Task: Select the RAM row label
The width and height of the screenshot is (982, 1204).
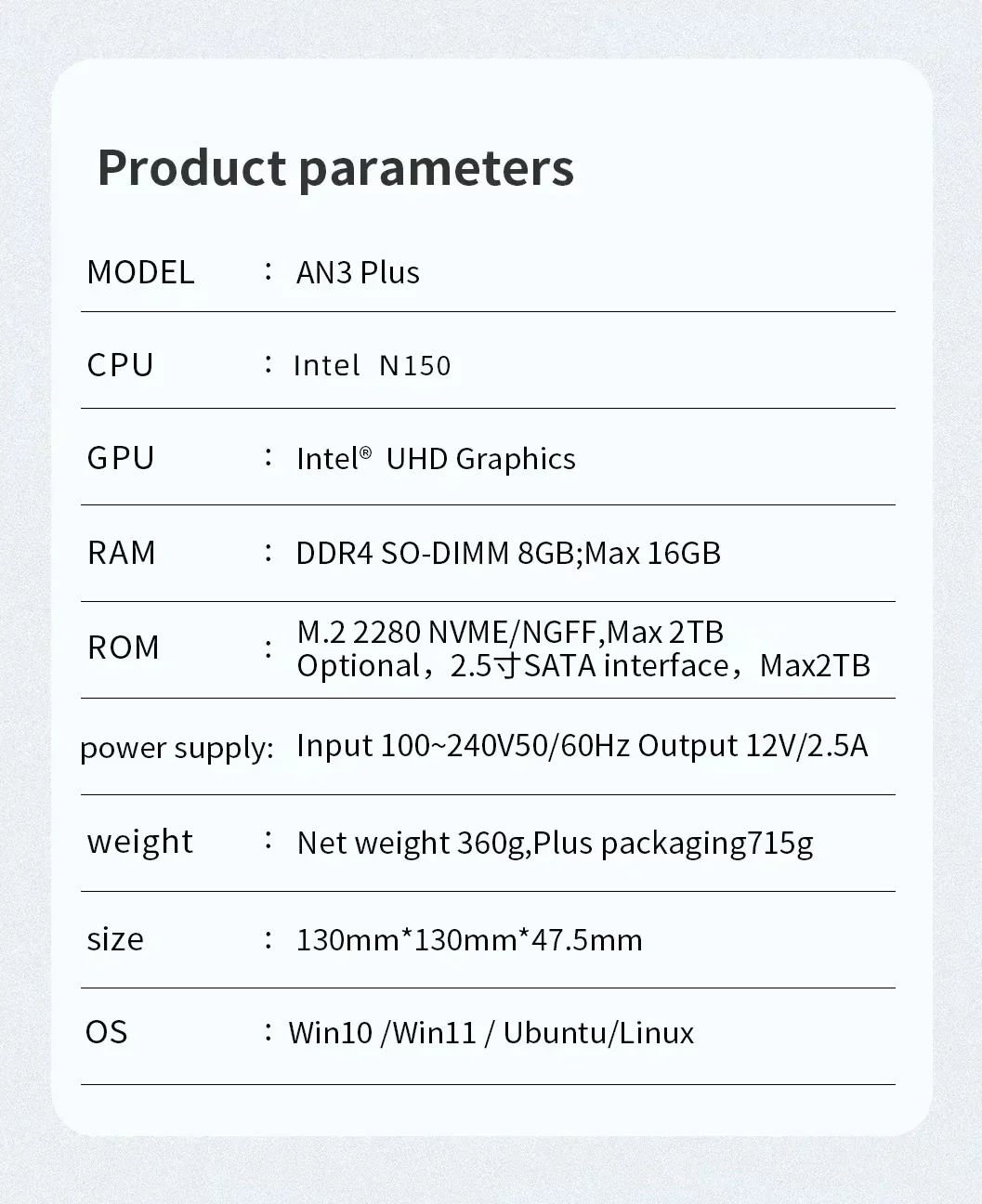Action: 122,553
